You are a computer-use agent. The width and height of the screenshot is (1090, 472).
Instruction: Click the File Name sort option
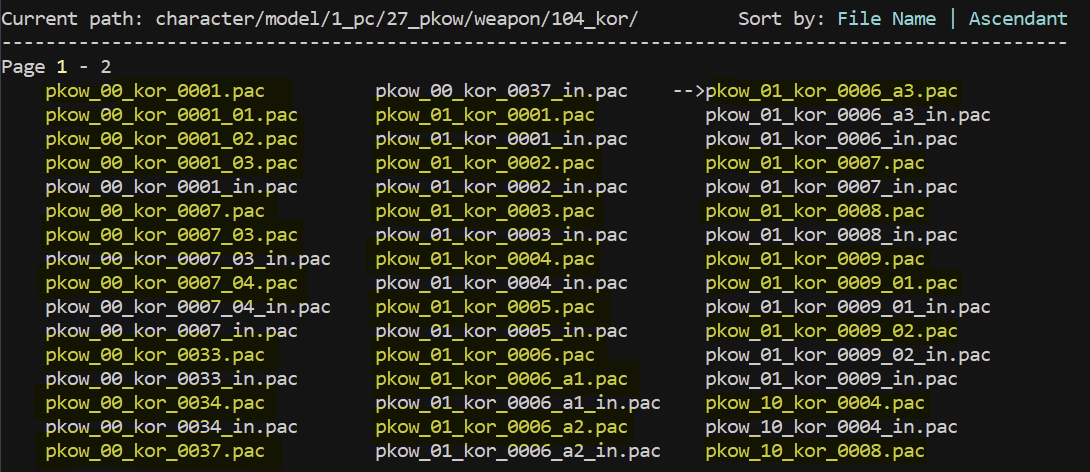tap(886, 19)
